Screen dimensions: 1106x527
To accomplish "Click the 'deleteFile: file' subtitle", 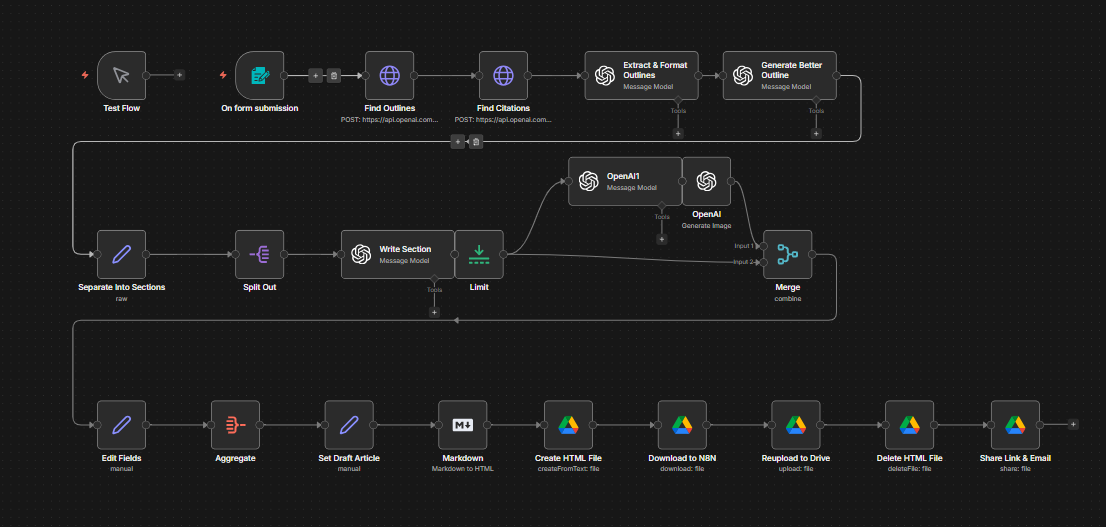I will pyautogui.click(x=908, y=468).
